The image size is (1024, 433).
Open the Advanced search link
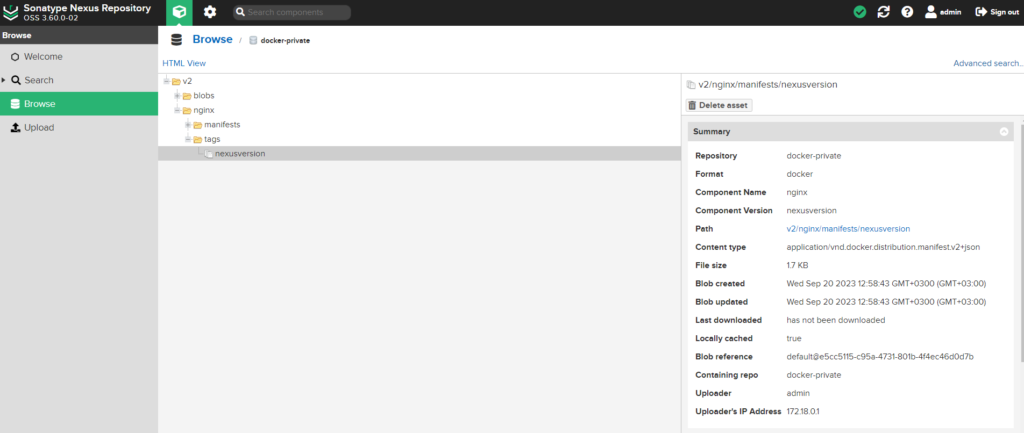pos(987,63)
